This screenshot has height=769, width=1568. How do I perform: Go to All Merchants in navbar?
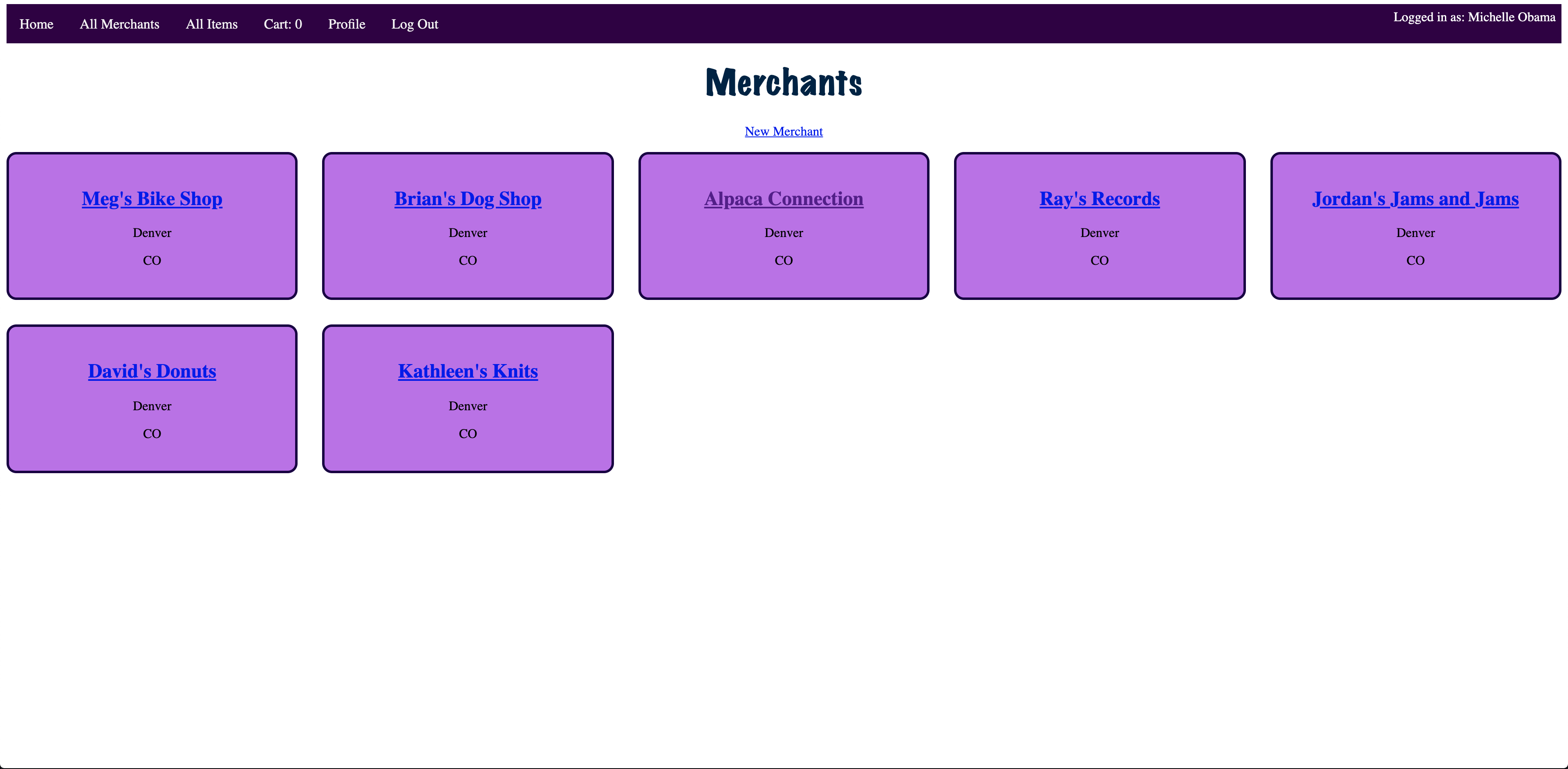119,25
